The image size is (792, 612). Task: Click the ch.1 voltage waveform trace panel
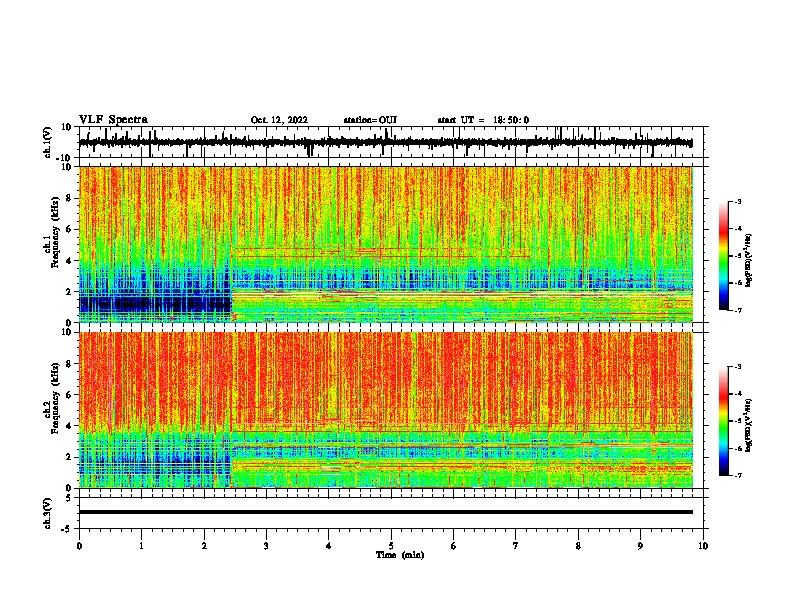393,142
